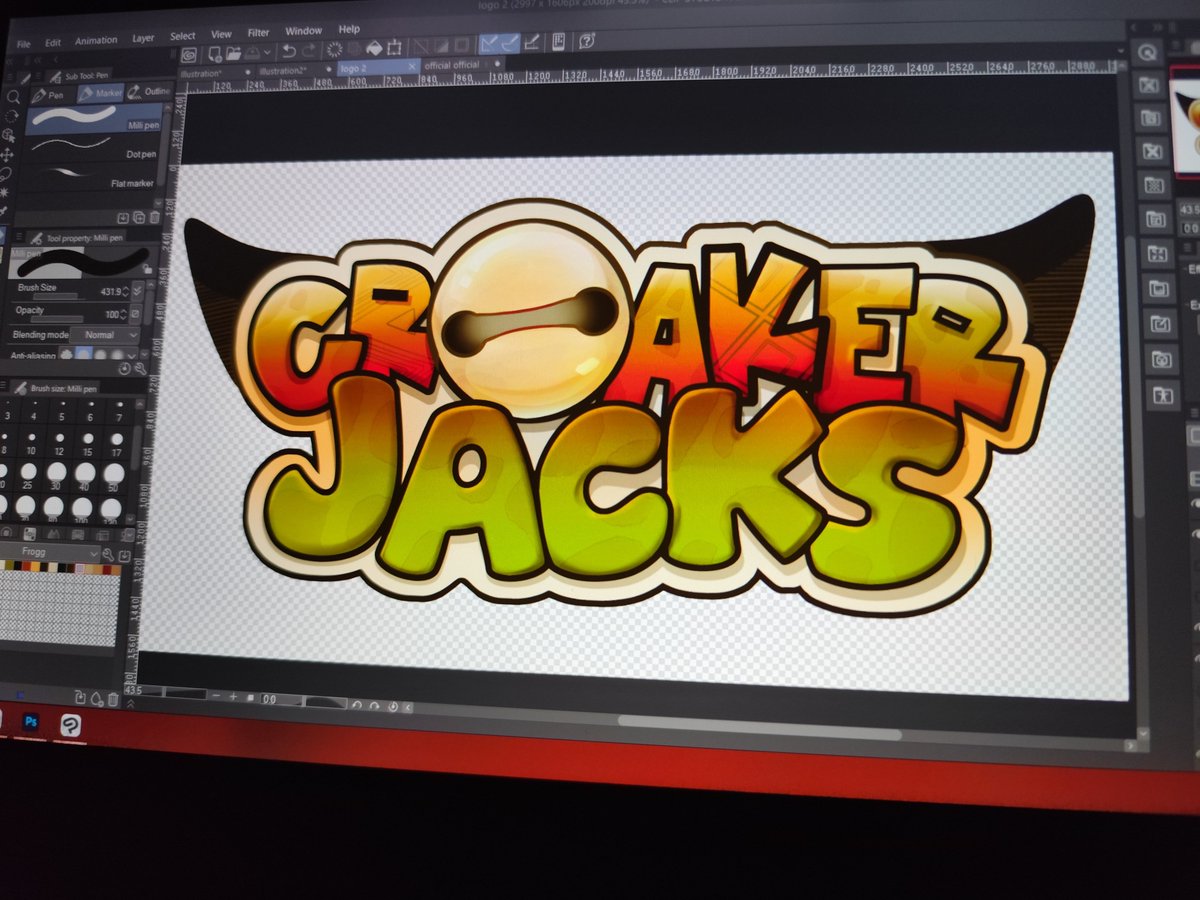Click the canvas horizontal scrollbar
Image resolution: width=1200 pixels, height=900 pixels.
758,727
